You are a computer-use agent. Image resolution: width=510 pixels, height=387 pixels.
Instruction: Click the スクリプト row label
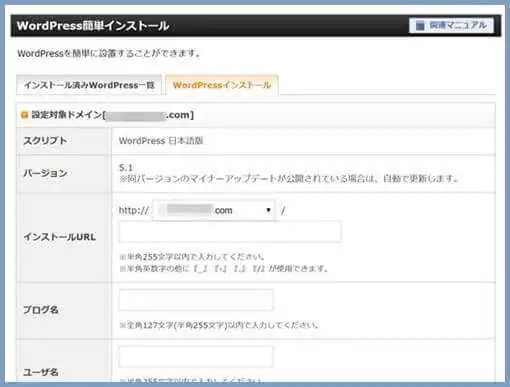(x=45, y=141)
